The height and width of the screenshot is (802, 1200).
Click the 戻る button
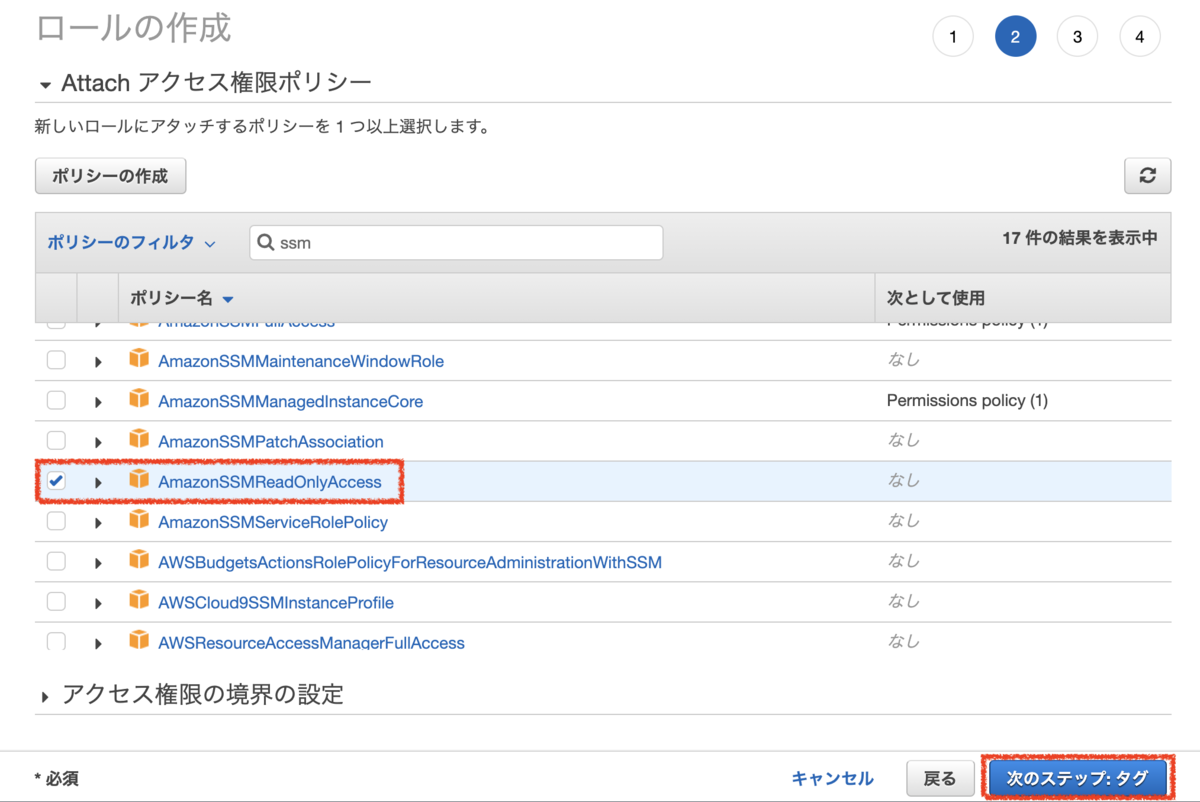click(x=939, y=778)
